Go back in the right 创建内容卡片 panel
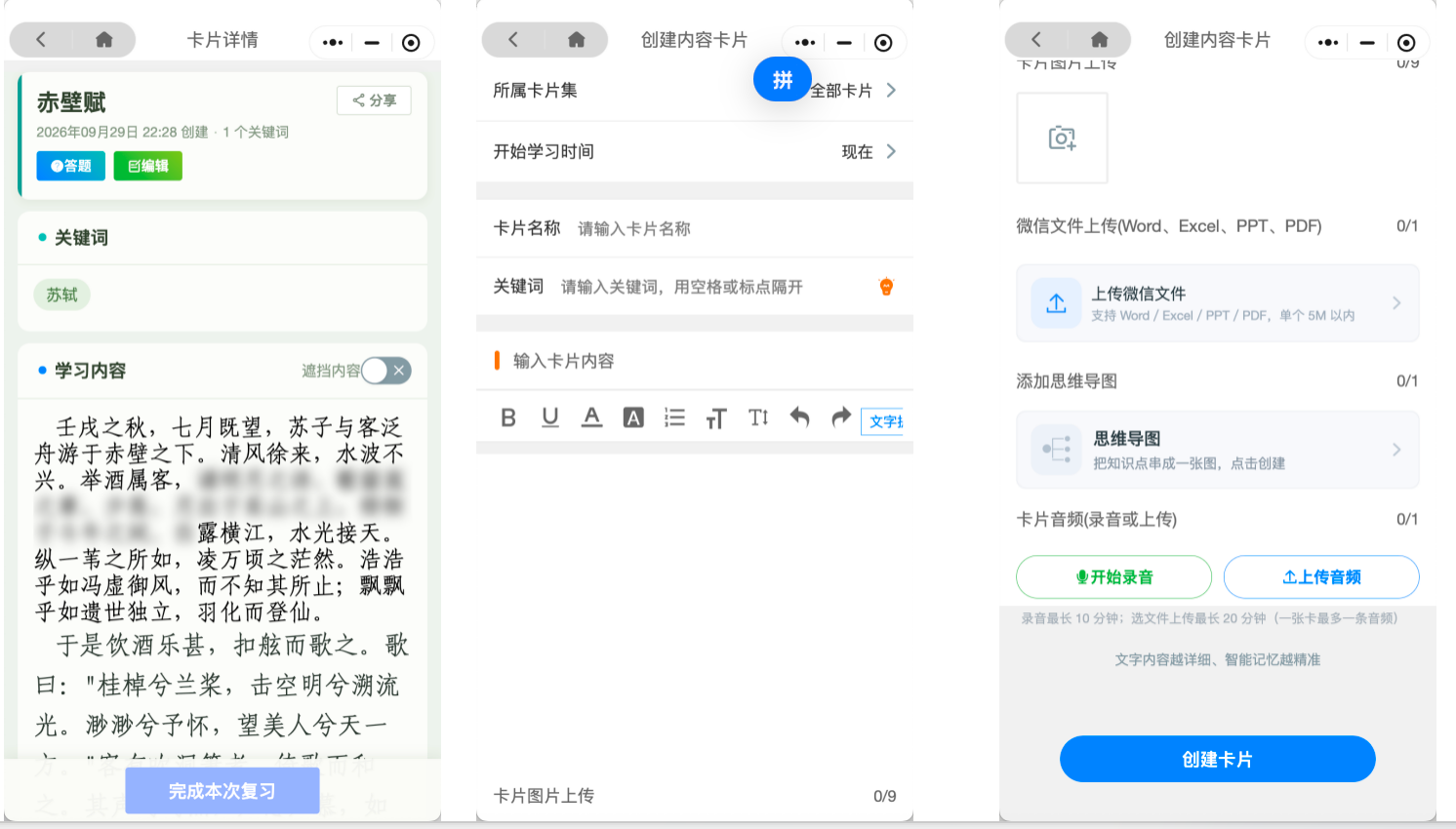This screenshot has height=829, width=1456. coord(1036,40)
